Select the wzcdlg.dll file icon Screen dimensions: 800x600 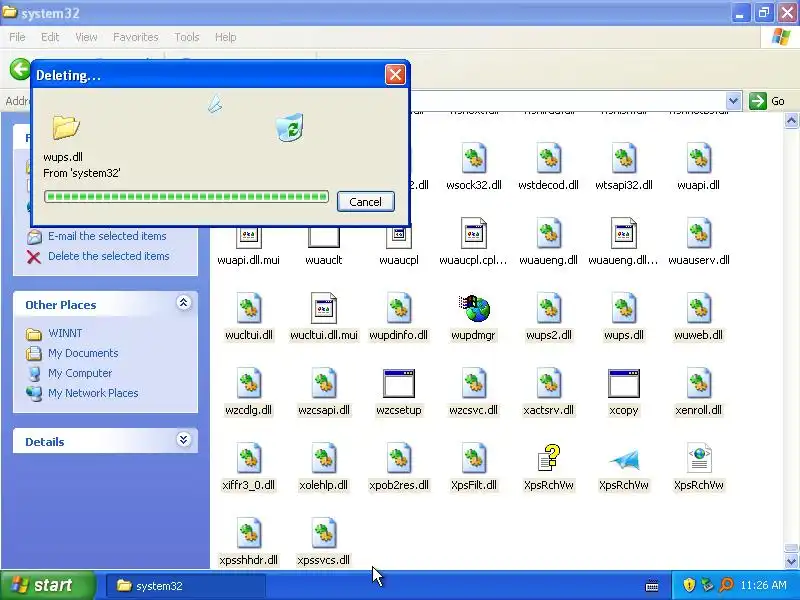249,383
